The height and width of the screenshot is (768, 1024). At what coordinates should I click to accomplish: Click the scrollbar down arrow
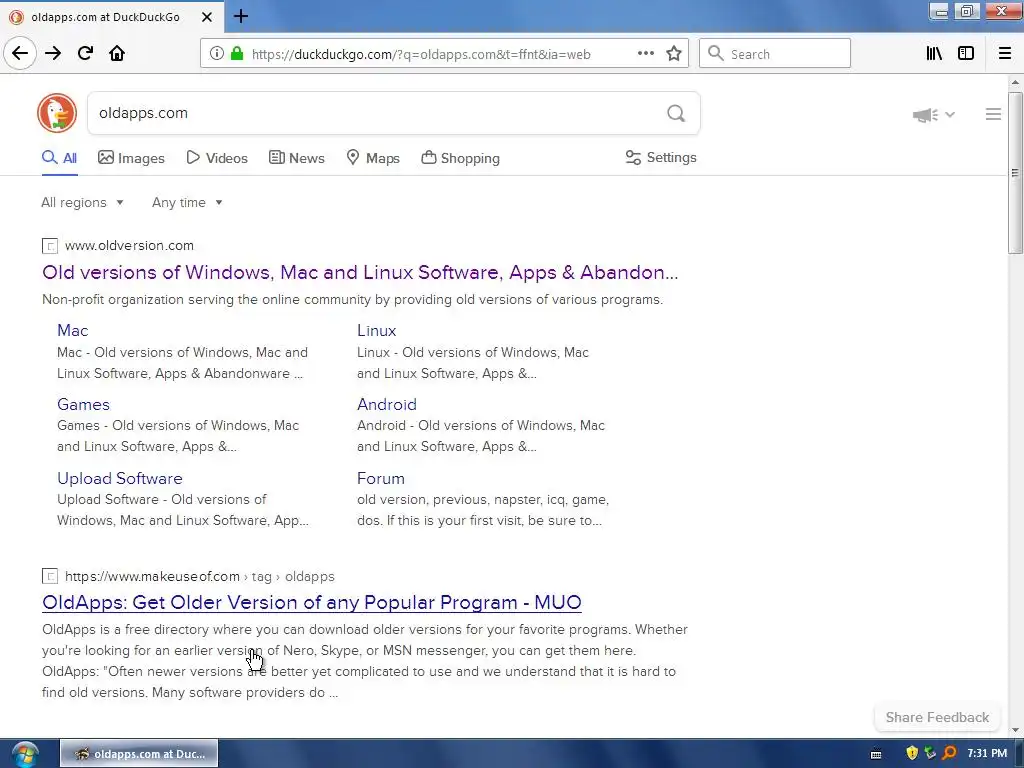click(1015, 730)
